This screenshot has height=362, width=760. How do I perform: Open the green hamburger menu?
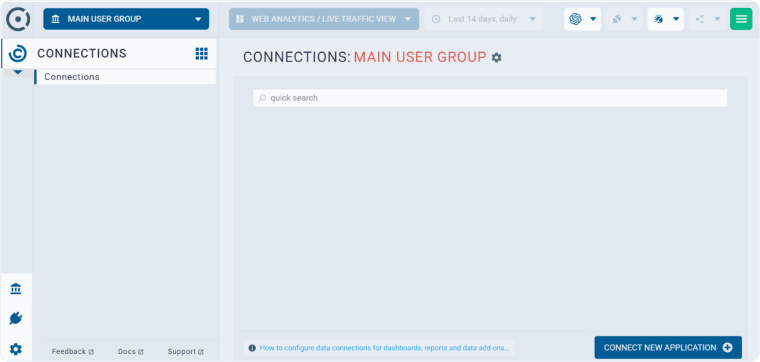pos(741,19)
